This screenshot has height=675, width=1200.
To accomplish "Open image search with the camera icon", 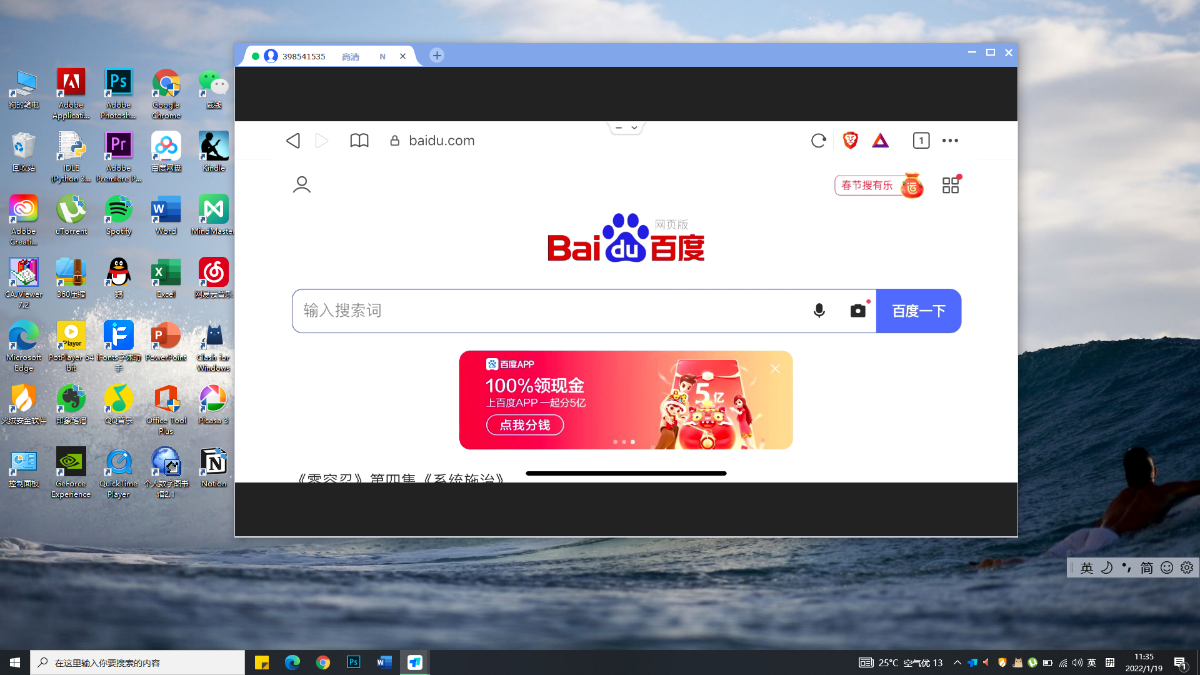I will [858, 311].
